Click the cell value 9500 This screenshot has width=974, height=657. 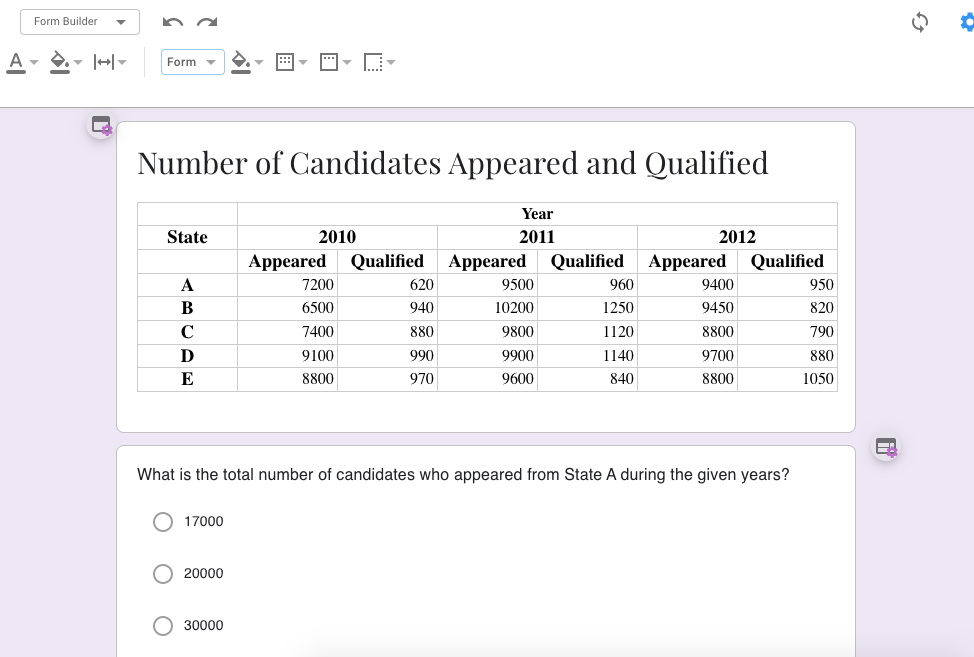(518, 285)
